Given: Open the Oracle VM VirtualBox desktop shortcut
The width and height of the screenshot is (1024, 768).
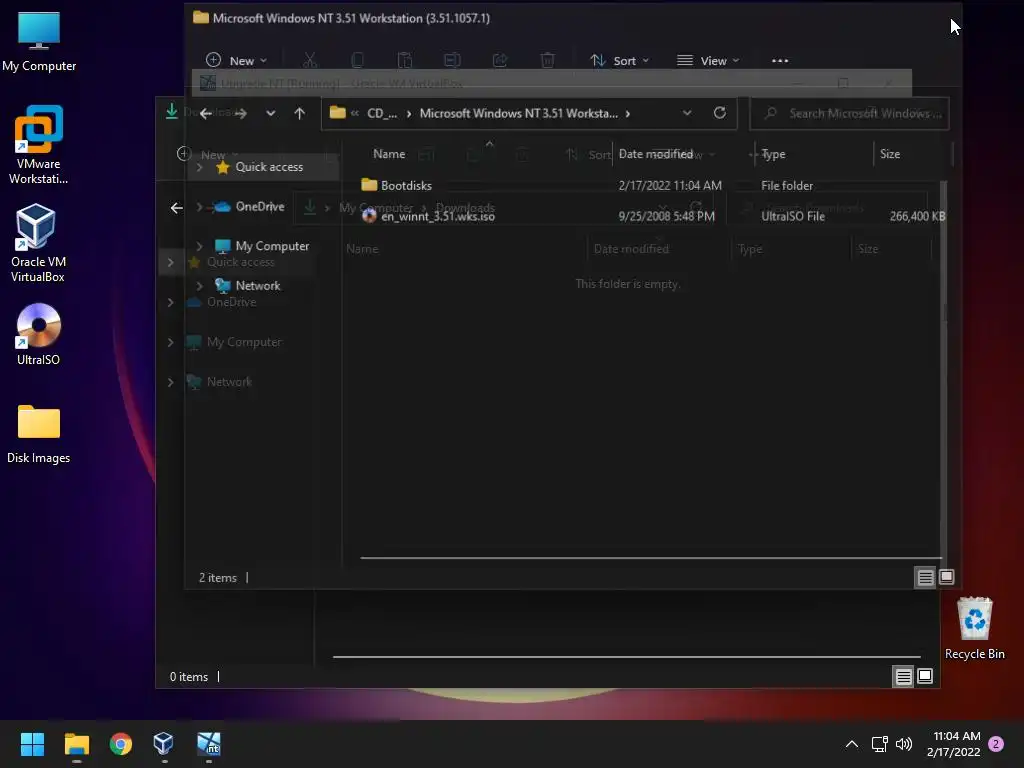Looking at the screenshot, I should 37,242.
